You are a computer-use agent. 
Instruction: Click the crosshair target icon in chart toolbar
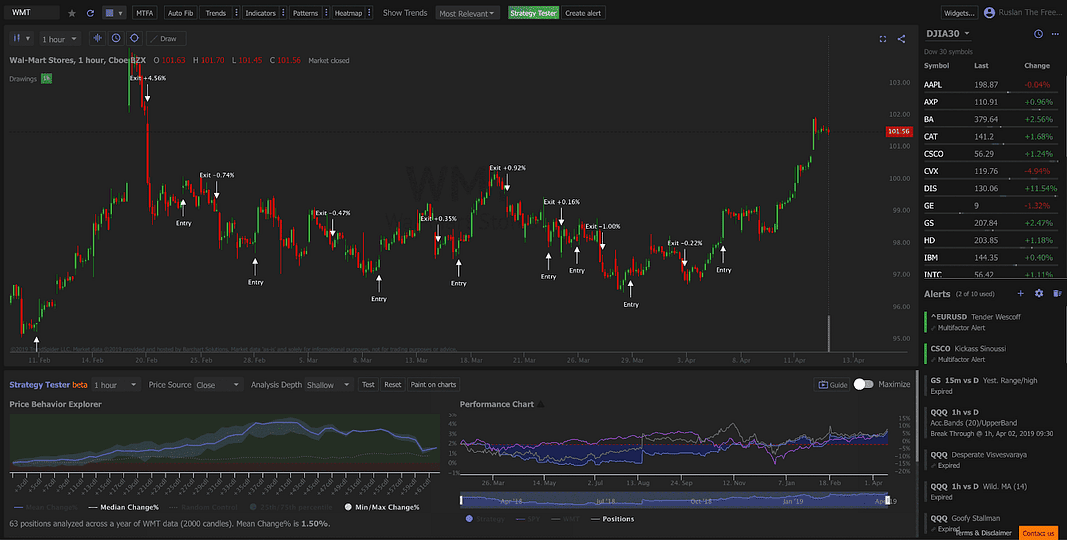click(134, 38)
